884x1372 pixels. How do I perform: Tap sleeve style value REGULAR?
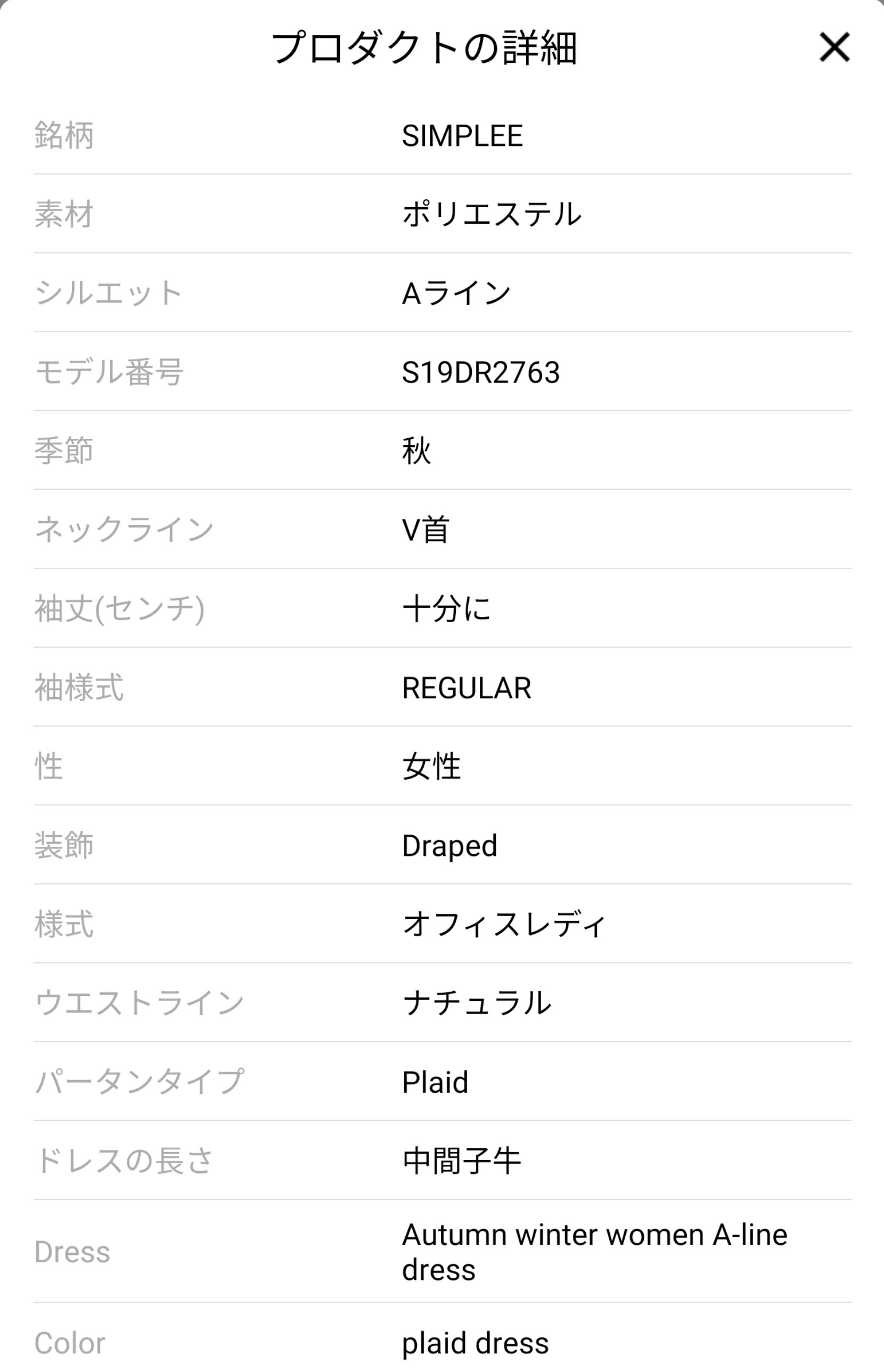[x=466, y=688]
